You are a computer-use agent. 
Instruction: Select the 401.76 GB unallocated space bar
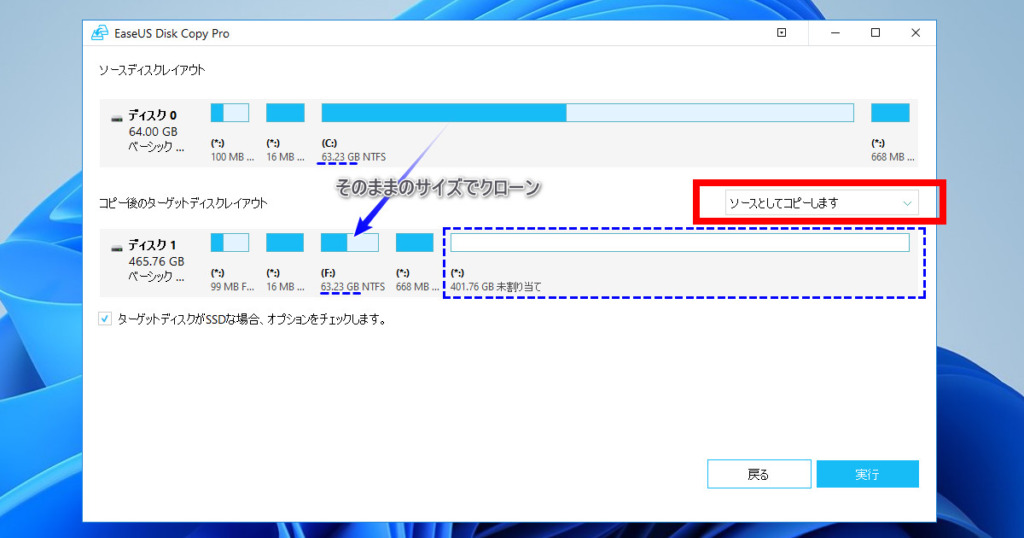click(679, 242)
